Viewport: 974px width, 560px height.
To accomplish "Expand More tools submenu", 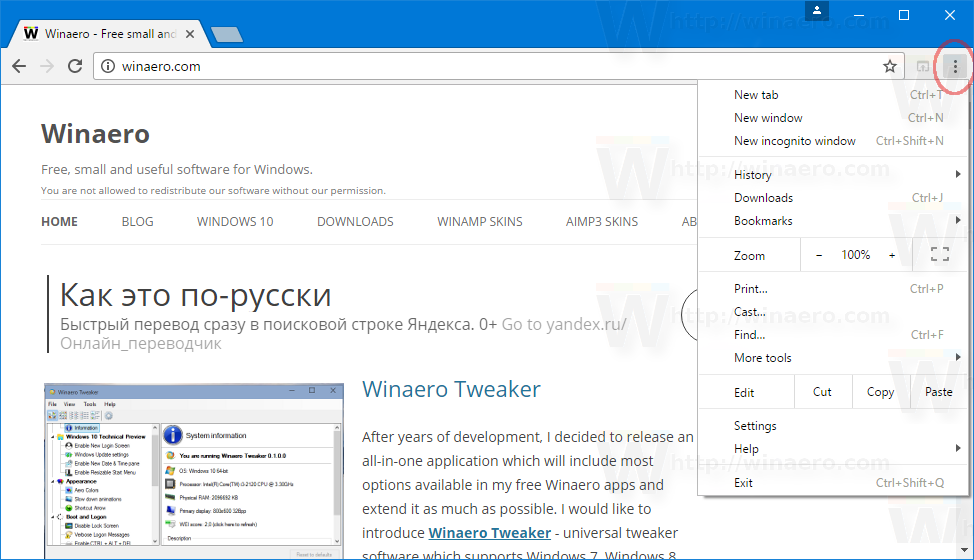I will 833,358.
